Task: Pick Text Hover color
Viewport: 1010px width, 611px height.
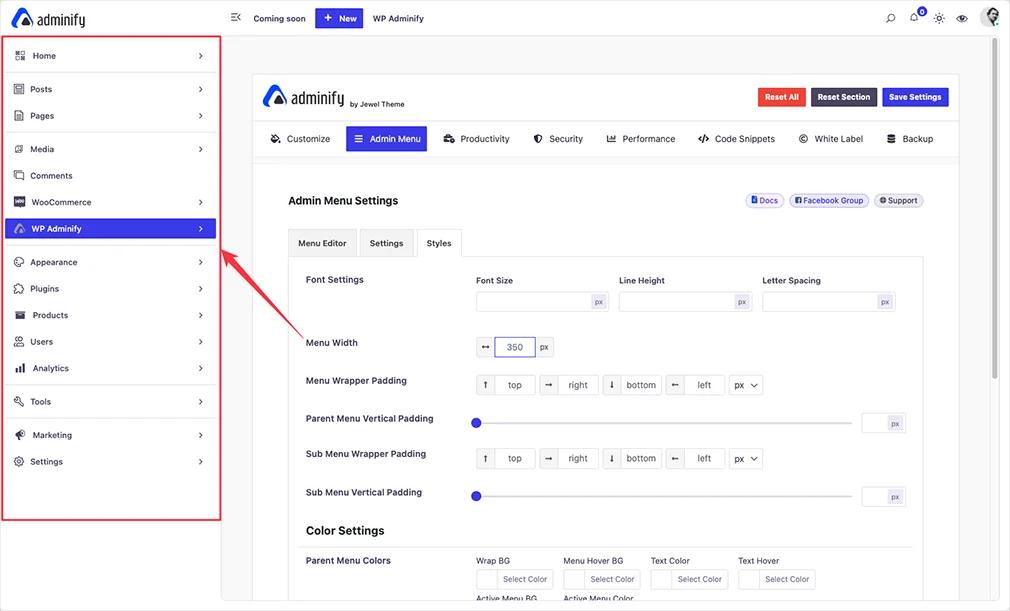Action: (x=777, y=579)
